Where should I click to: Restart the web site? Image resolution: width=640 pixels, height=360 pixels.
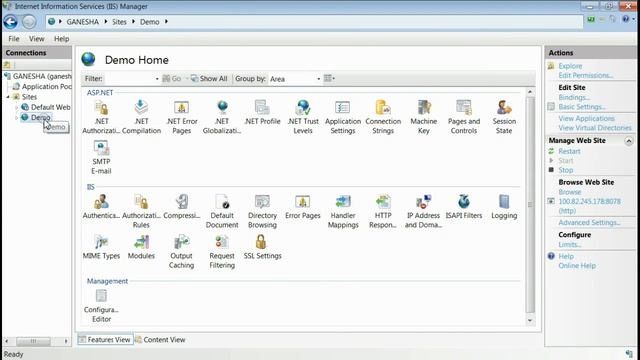click(x=569, y=151)
